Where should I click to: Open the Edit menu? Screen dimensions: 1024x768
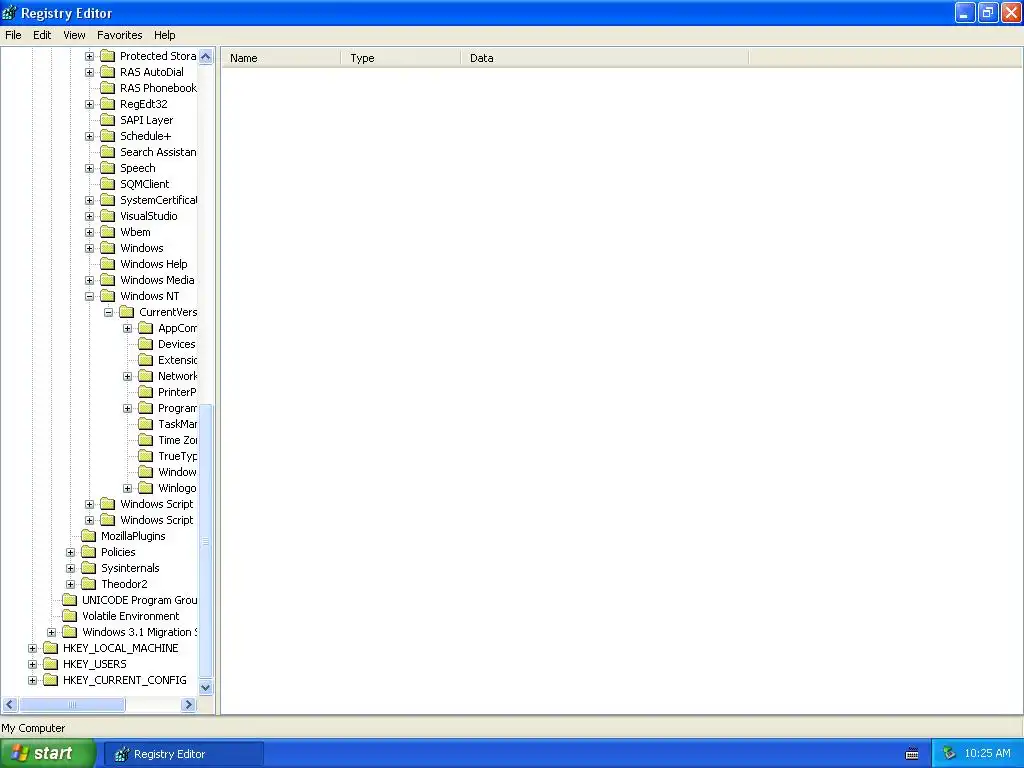point(42,35)
